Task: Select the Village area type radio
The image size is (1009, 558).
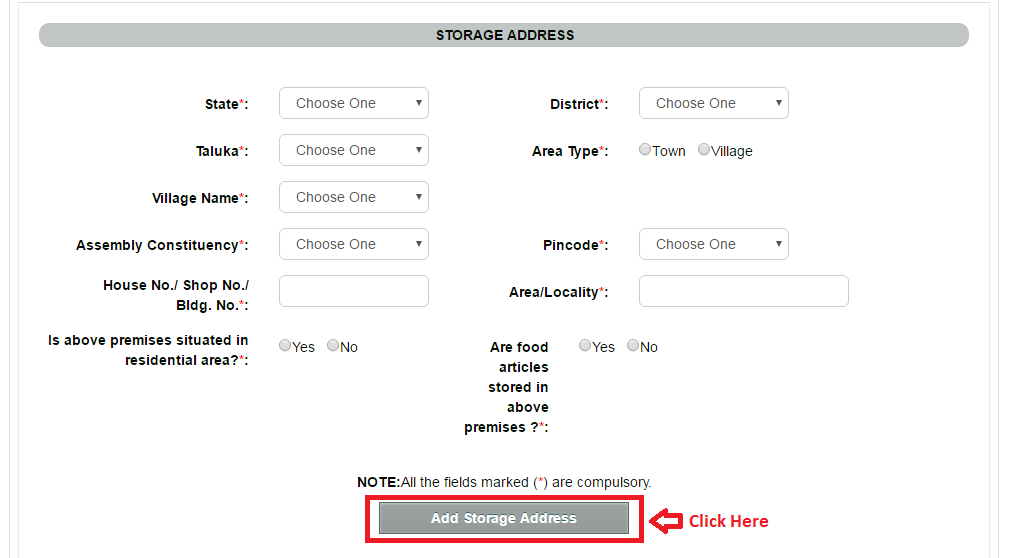Action: click(x=703, y=149)
